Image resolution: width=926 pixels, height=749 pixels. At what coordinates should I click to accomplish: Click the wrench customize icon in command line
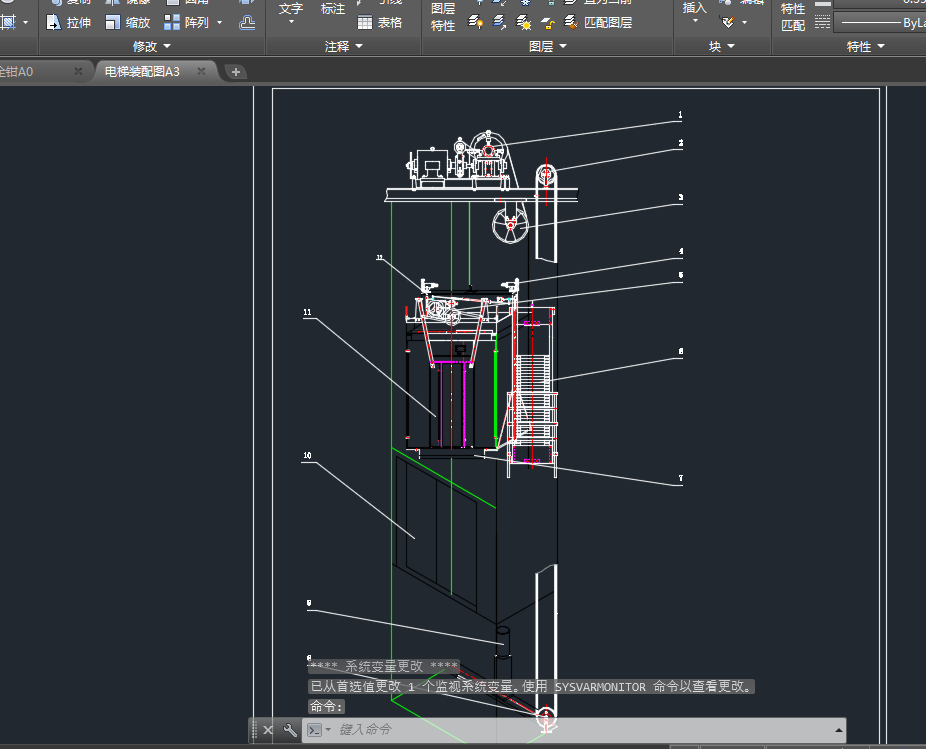pyautogui.click(x=290, y=730)
